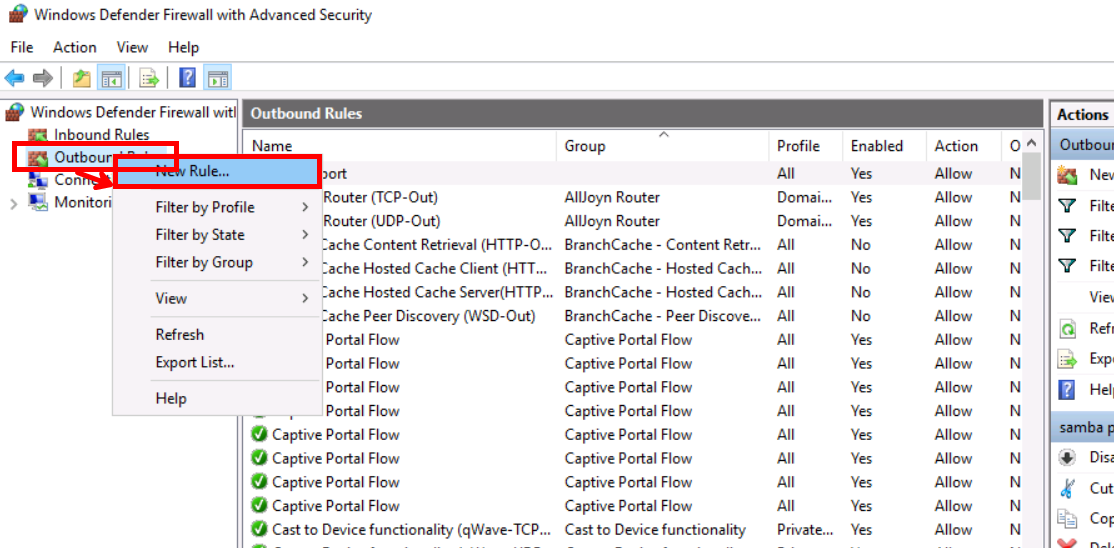Image resolution: width=1114 pixels, height=548 pixels.
Task: Click the Actions pane header
Action: (1082, 114)
